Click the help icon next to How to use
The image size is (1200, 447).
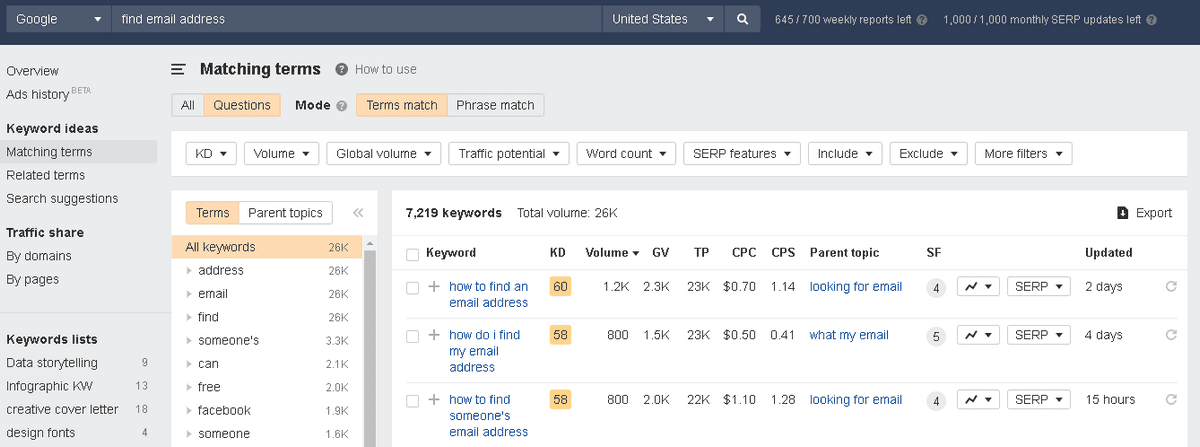[342, 69]
